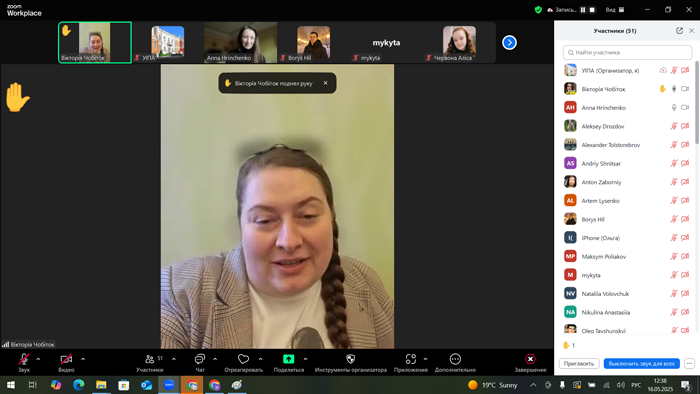Open the Вид view menu
Screen dimensions: 700x394
[x=615, y=9]
